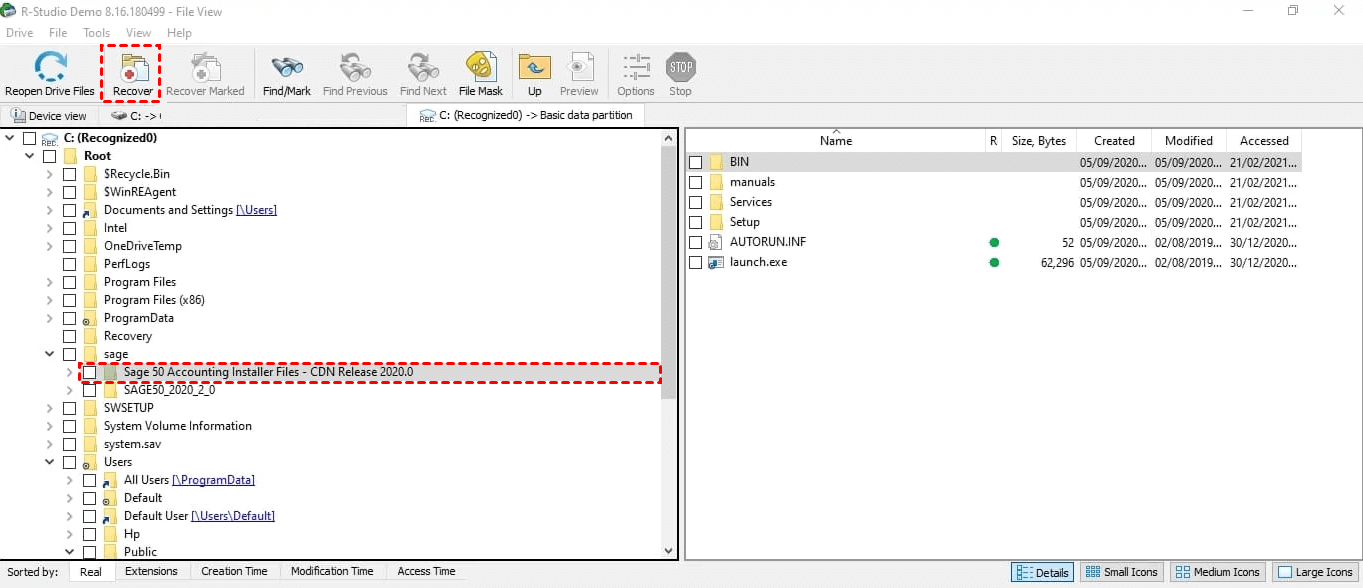Open the File menu
The image size is (1363, 588).
coord(58,33)
